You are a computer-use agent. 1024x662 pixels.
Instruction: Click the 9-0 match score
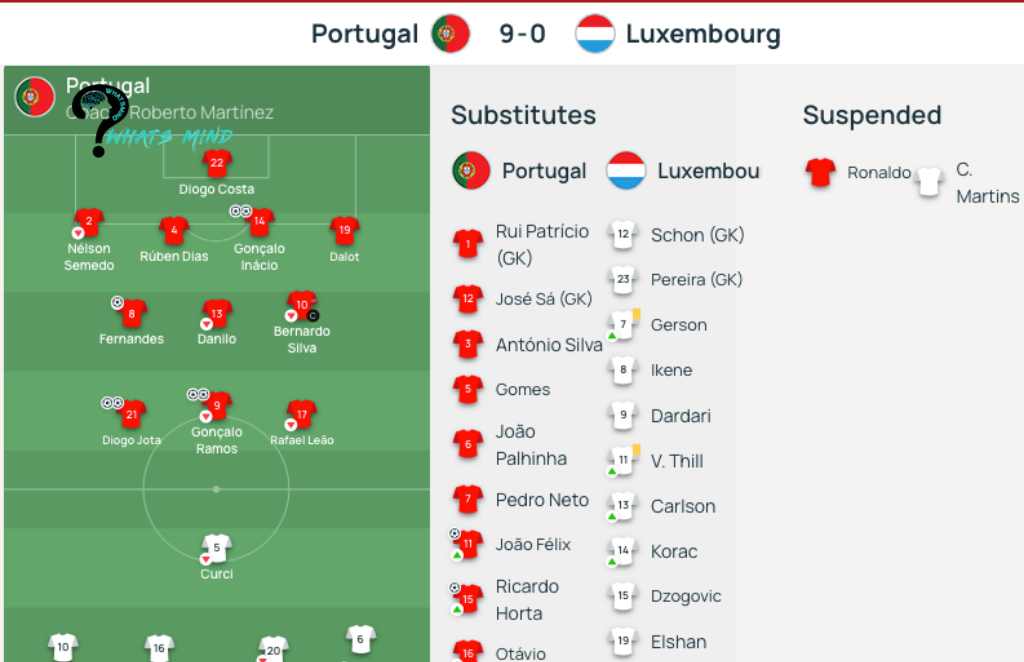(x=522, y=34)
